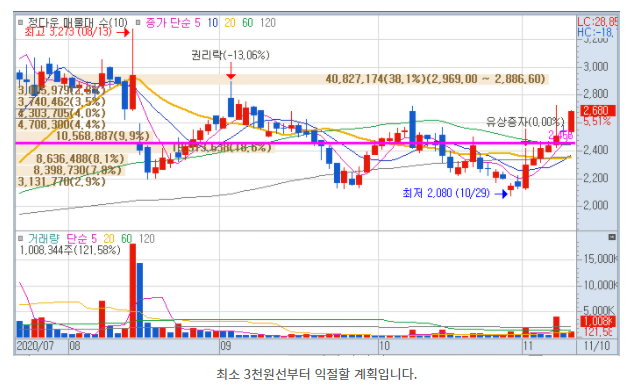Click the small button at volume panel's top-right corner
The image size is (639, 391).
612,237
